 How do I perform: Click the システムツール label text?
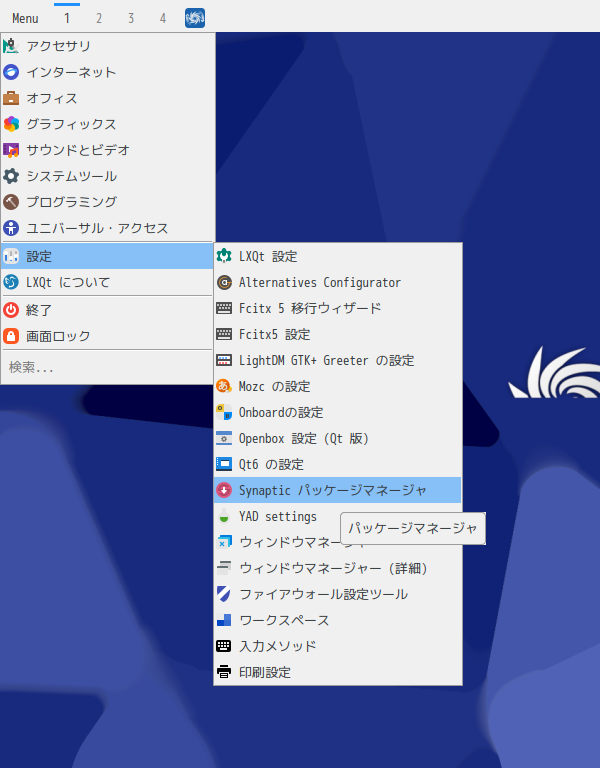72,176
